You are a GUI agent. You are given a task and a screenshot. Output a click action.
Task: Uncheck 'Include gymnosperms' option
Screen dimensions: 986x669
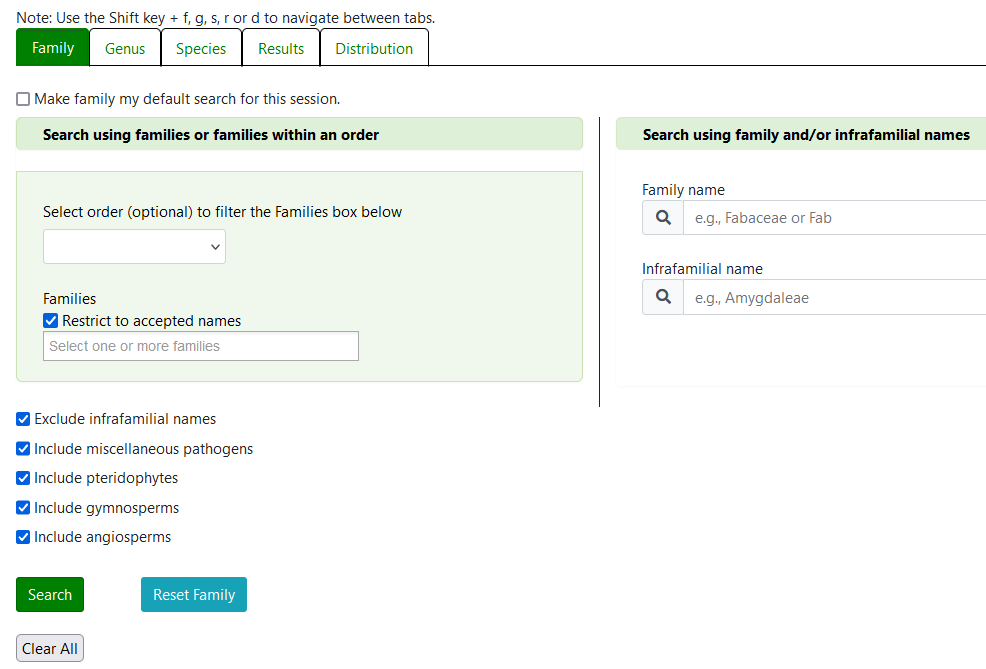click(23, 508)
